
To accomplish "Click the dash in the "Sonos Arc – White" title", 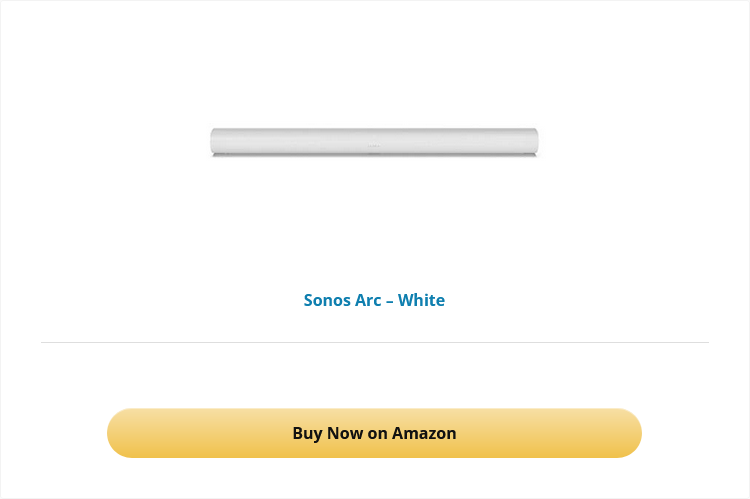I will coord(390,300).
